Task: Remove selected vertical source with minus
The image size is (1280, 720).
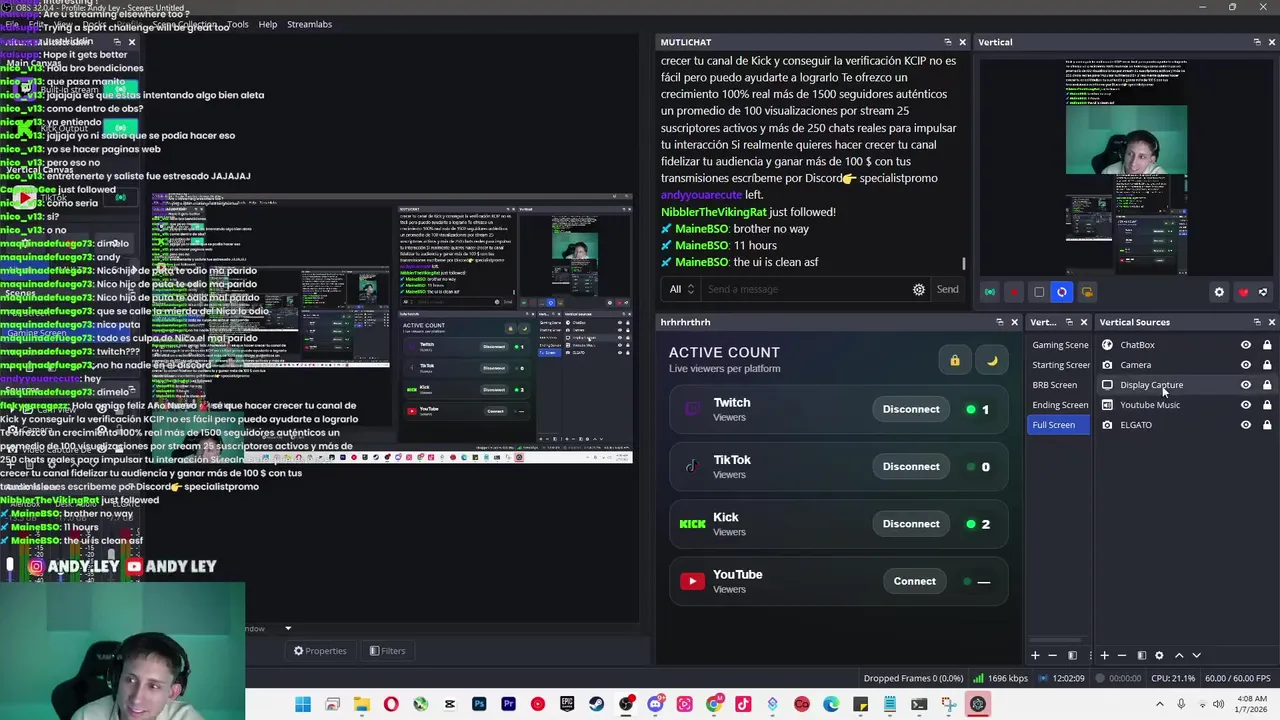Action: pos(1122,655)
